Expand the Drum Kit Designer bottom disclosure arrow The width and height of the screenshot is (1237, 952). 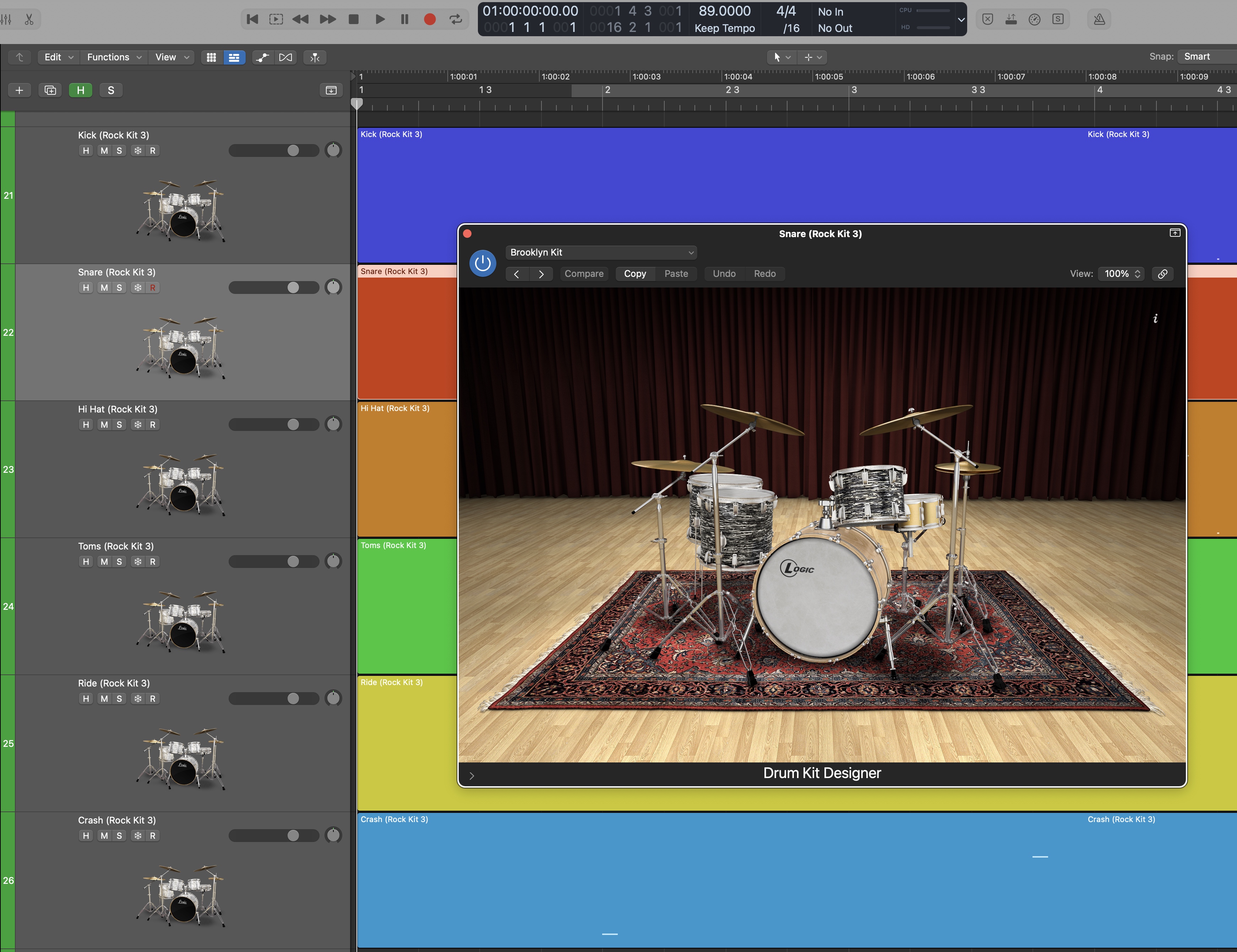(x=471, y=775)
